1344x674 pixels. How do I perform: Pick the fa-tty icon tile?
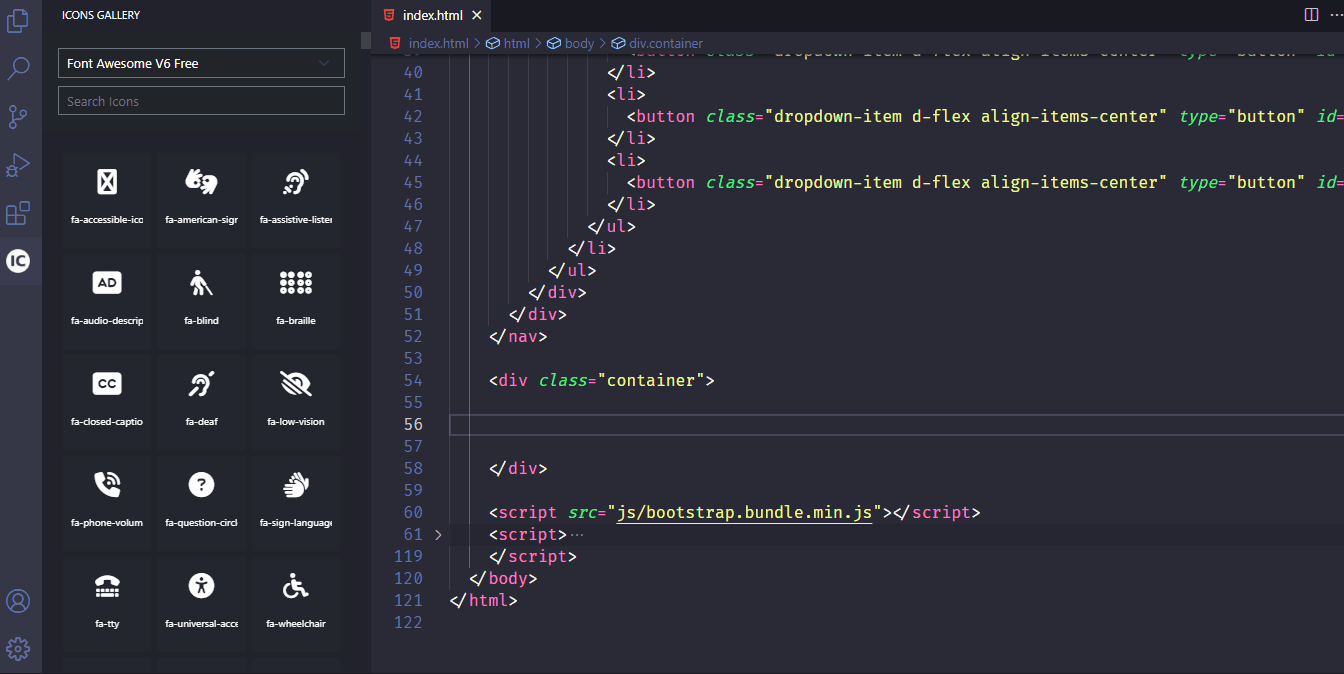(x=107, y=604)
